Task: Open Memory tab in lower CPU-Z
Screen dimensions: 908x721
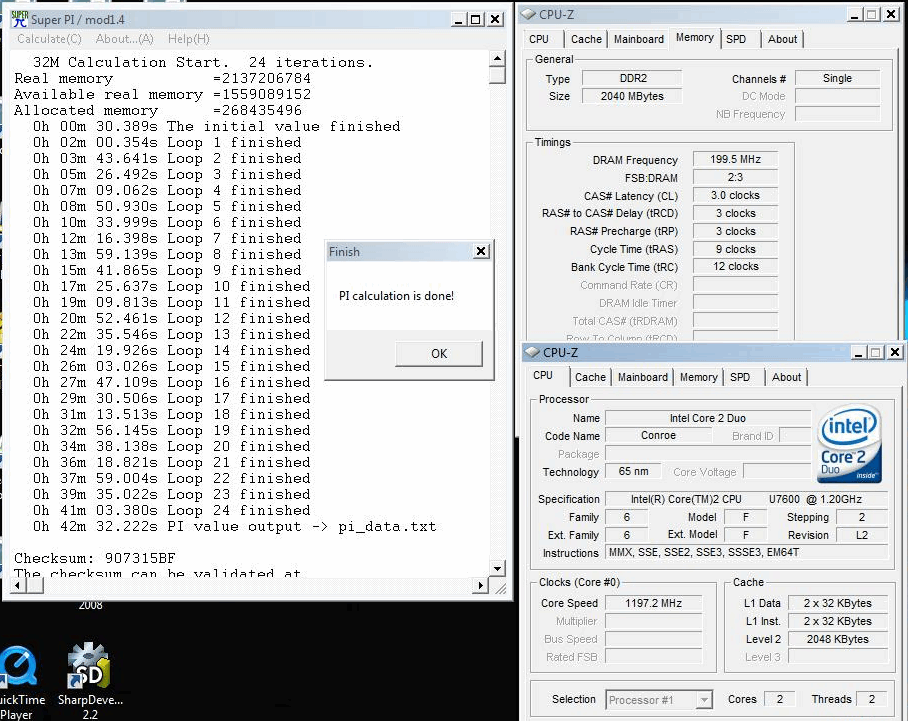Action: pos(698,378)
